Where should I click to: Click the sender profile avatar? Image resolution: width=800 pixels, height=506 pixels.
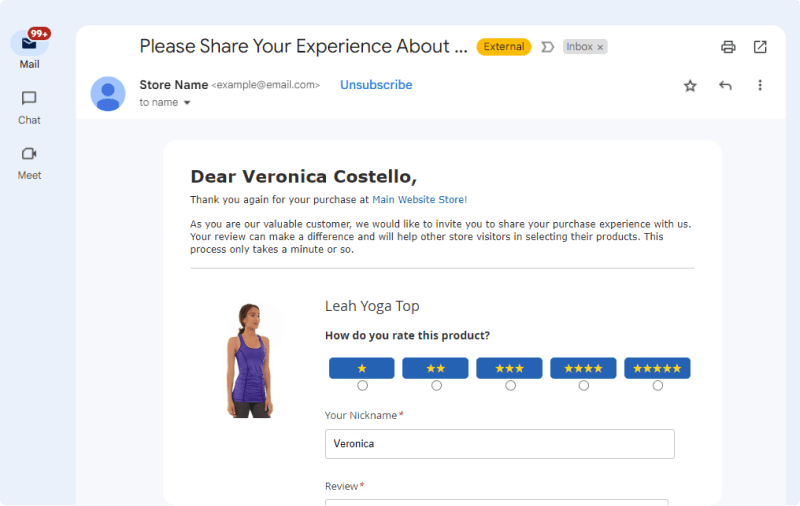(108, 94)
